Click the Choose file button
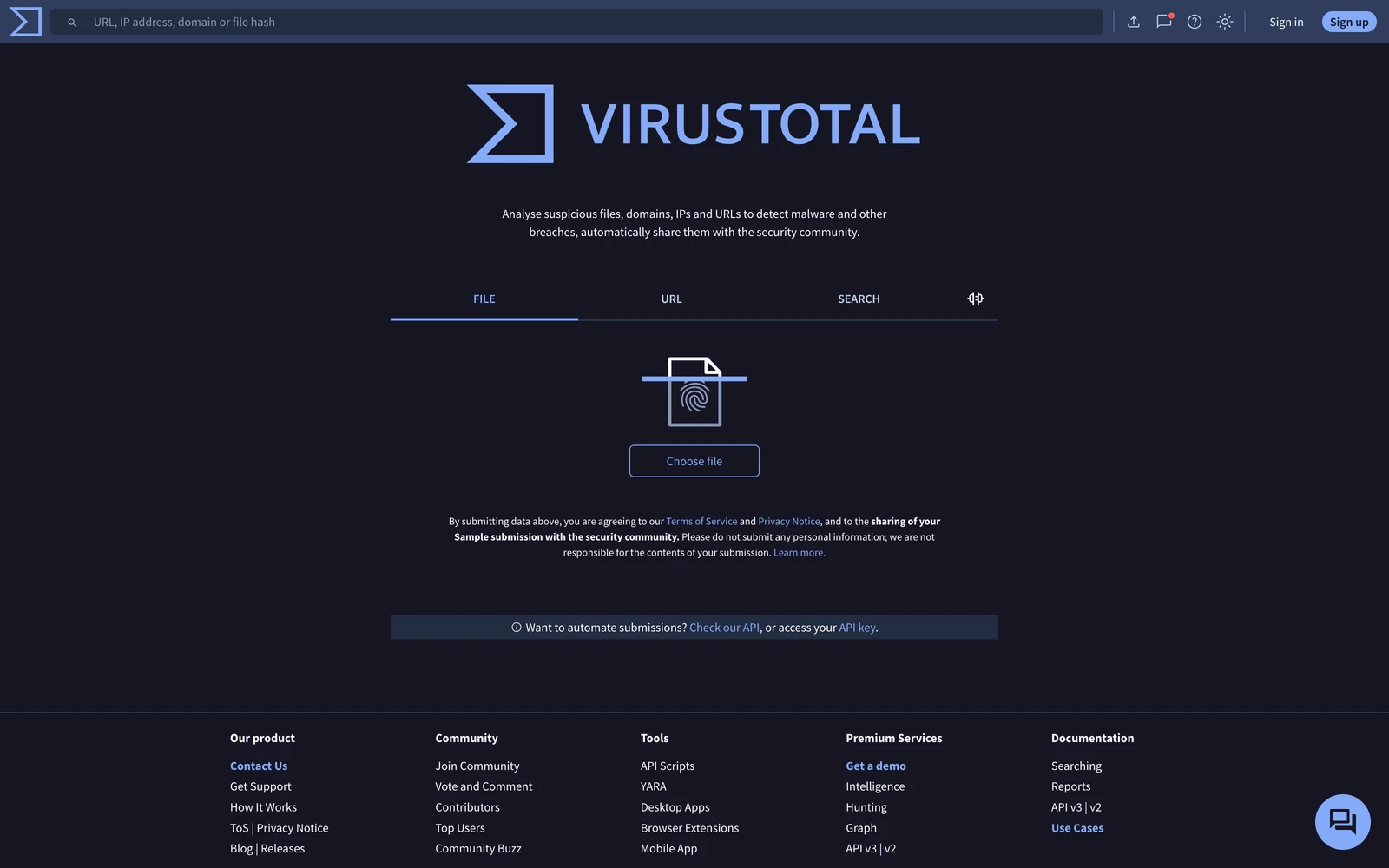The width and height of the screenshot is (1389, 868). pyautogui.click(x=694, y=461)
